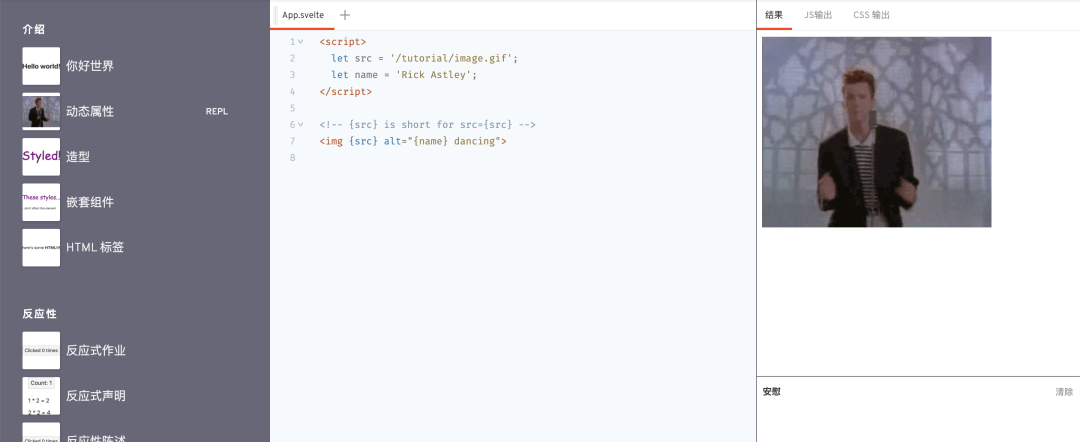The image size is (1080, 442).
Task: Click the Styled! thumbnail
Action: 41,157
